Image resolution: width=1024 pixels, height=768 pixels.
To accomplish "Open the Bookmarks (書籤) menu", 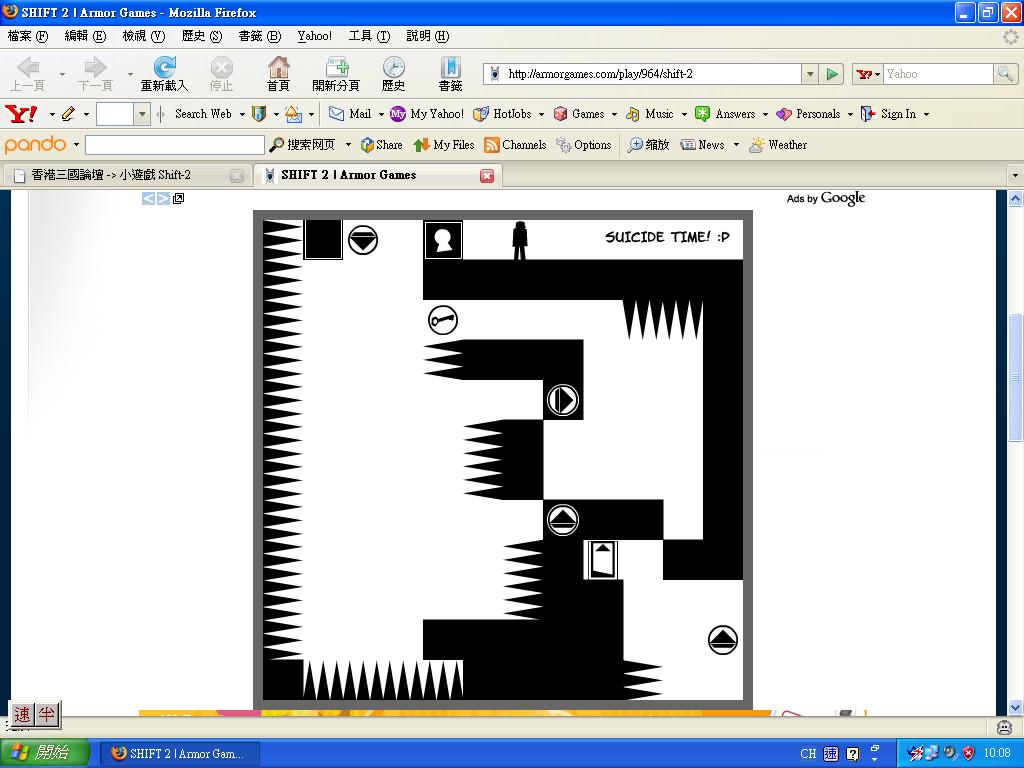I will click(x=259, y=36).
